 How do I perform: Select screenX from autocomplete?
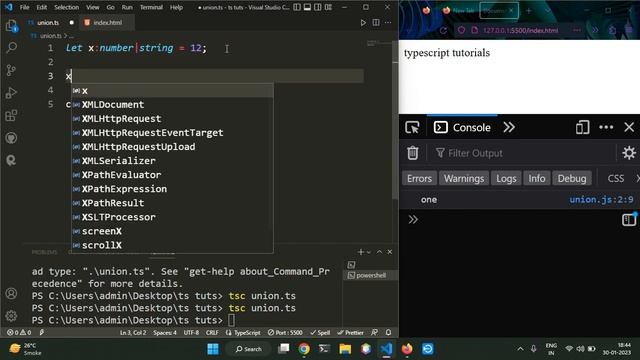tap(172, 231)
